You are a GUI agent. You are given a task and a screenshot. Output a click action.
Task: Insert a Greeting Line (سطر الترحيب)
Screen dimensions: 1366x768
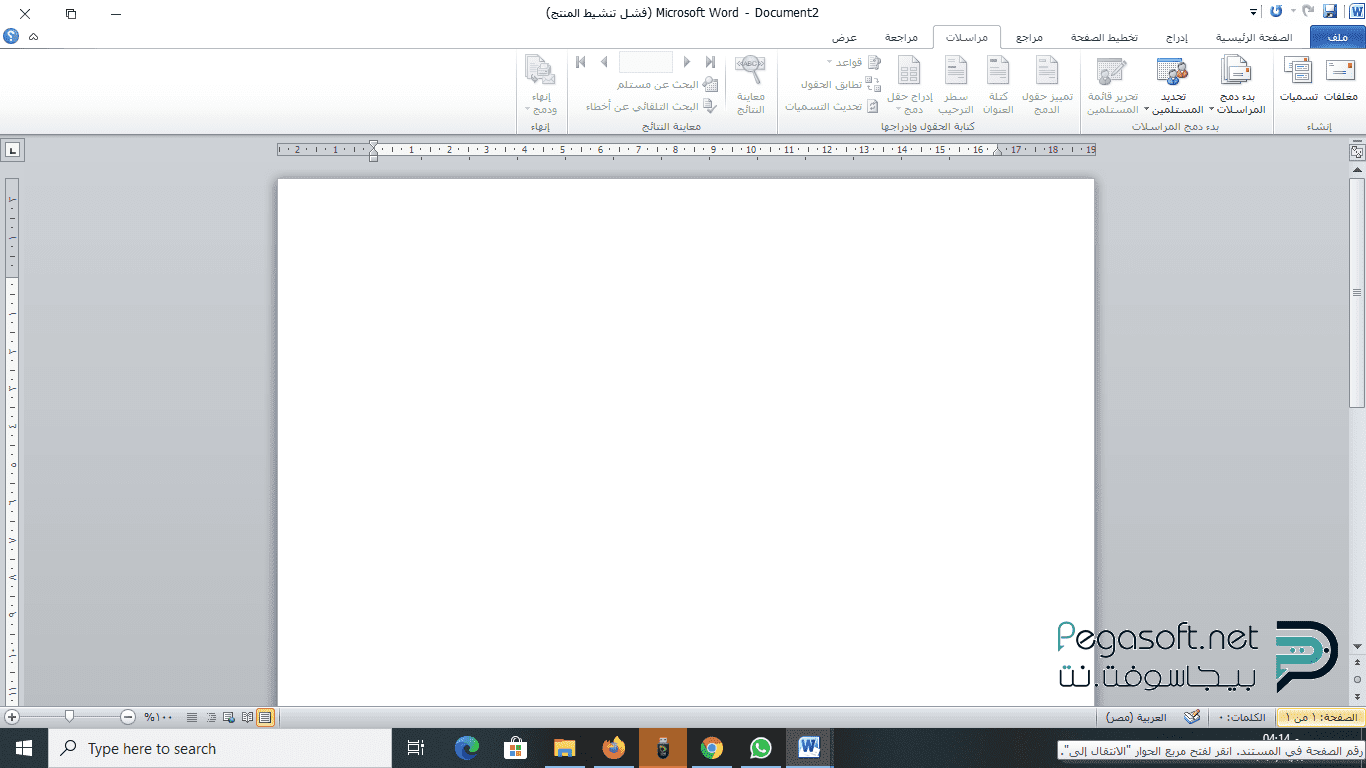(x=956, y=85)
